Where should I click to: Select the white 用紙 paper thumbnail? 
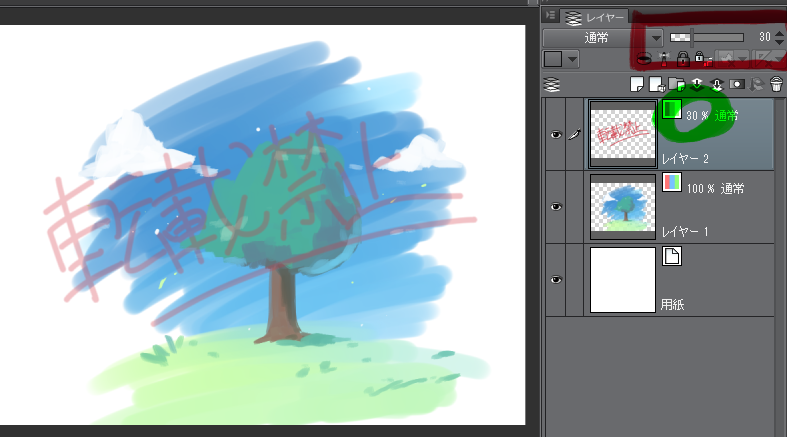pyautogui.click(x=623, y=279)
